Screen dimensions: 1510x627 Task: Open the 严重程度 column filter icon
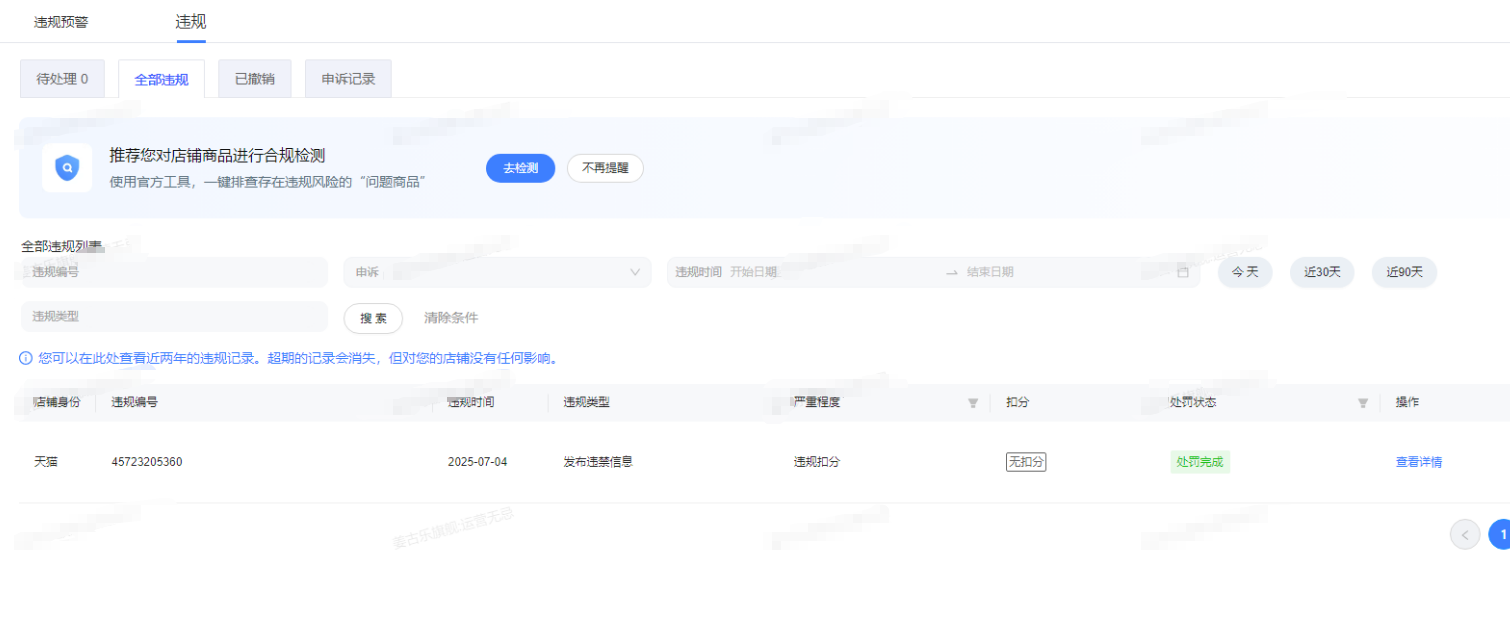972,403
